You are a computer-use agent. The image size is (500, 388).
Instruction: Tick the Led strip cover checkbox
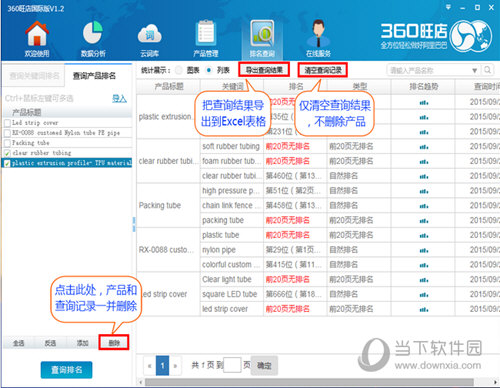point(7,123)
